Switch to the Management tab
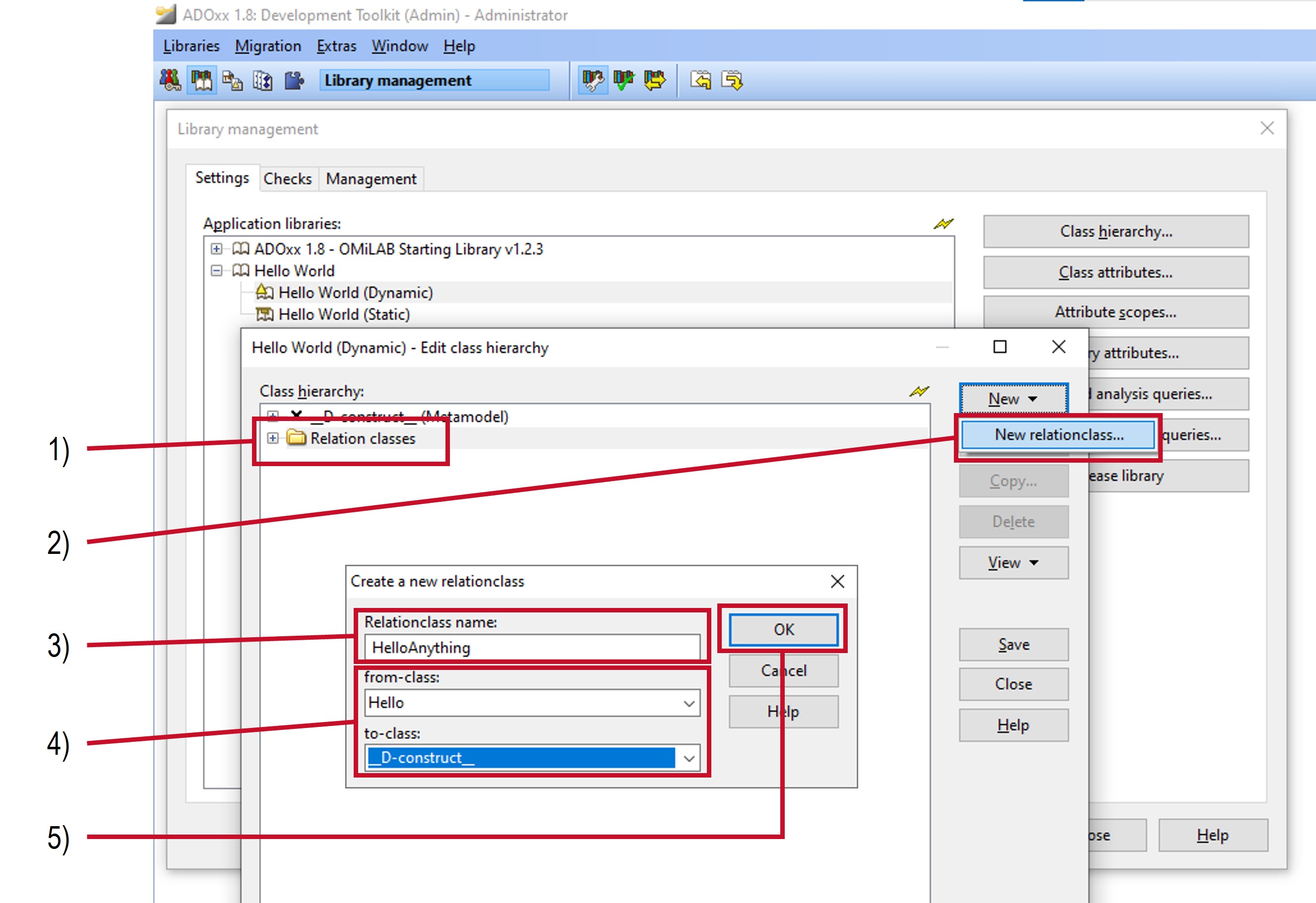The height and width of the screenshot is (903, 1316). 371,179
